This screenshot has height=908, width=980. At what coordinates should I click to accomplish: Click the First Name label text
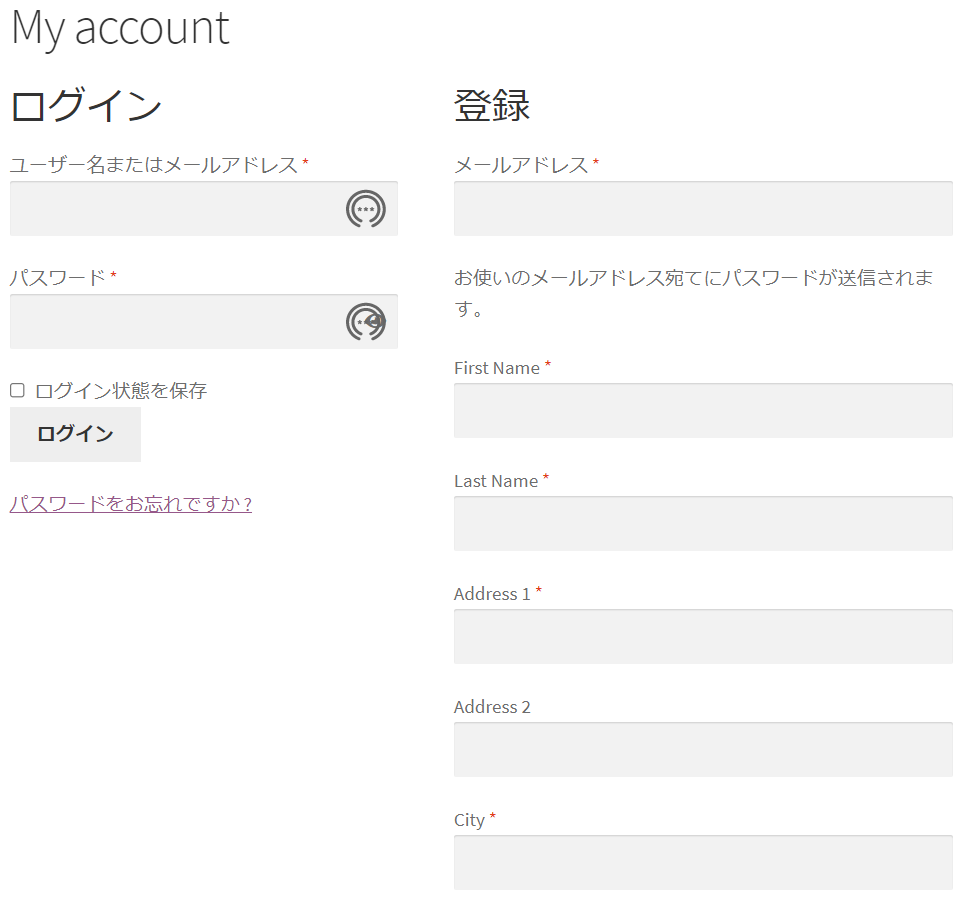[497, 368]
